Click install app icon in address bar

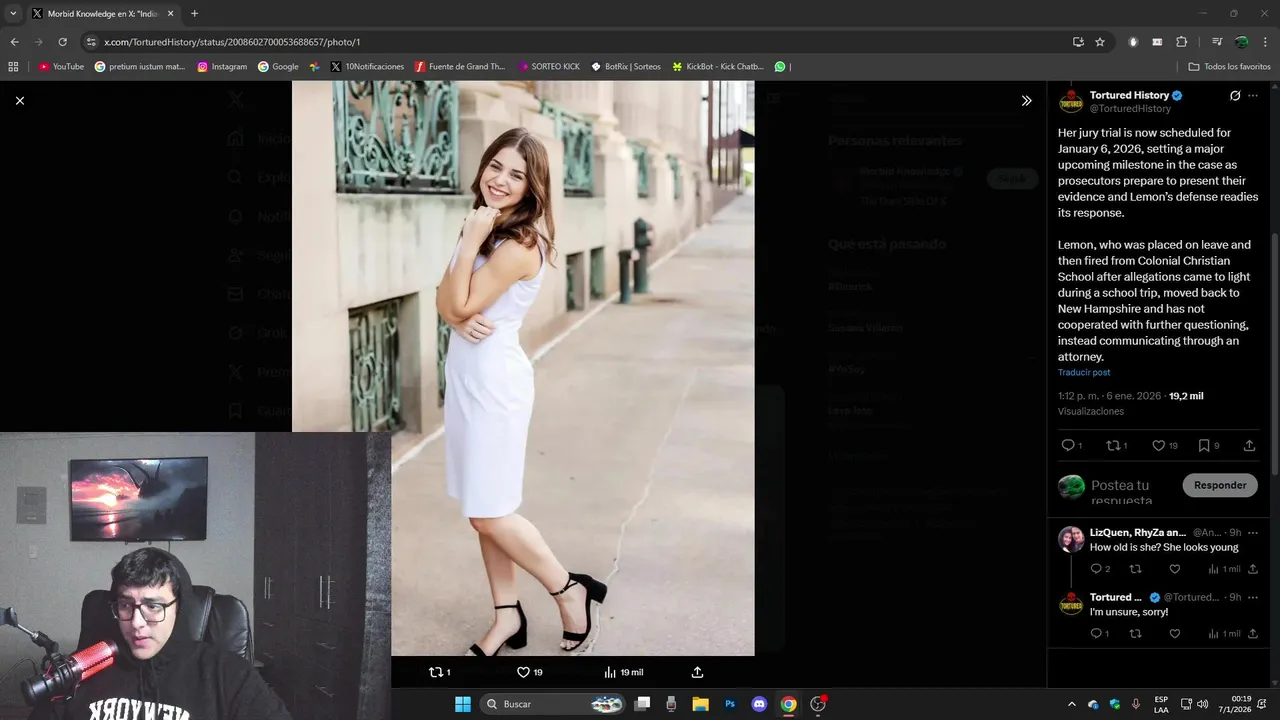pyautogui.click(x=1078, y=42)
